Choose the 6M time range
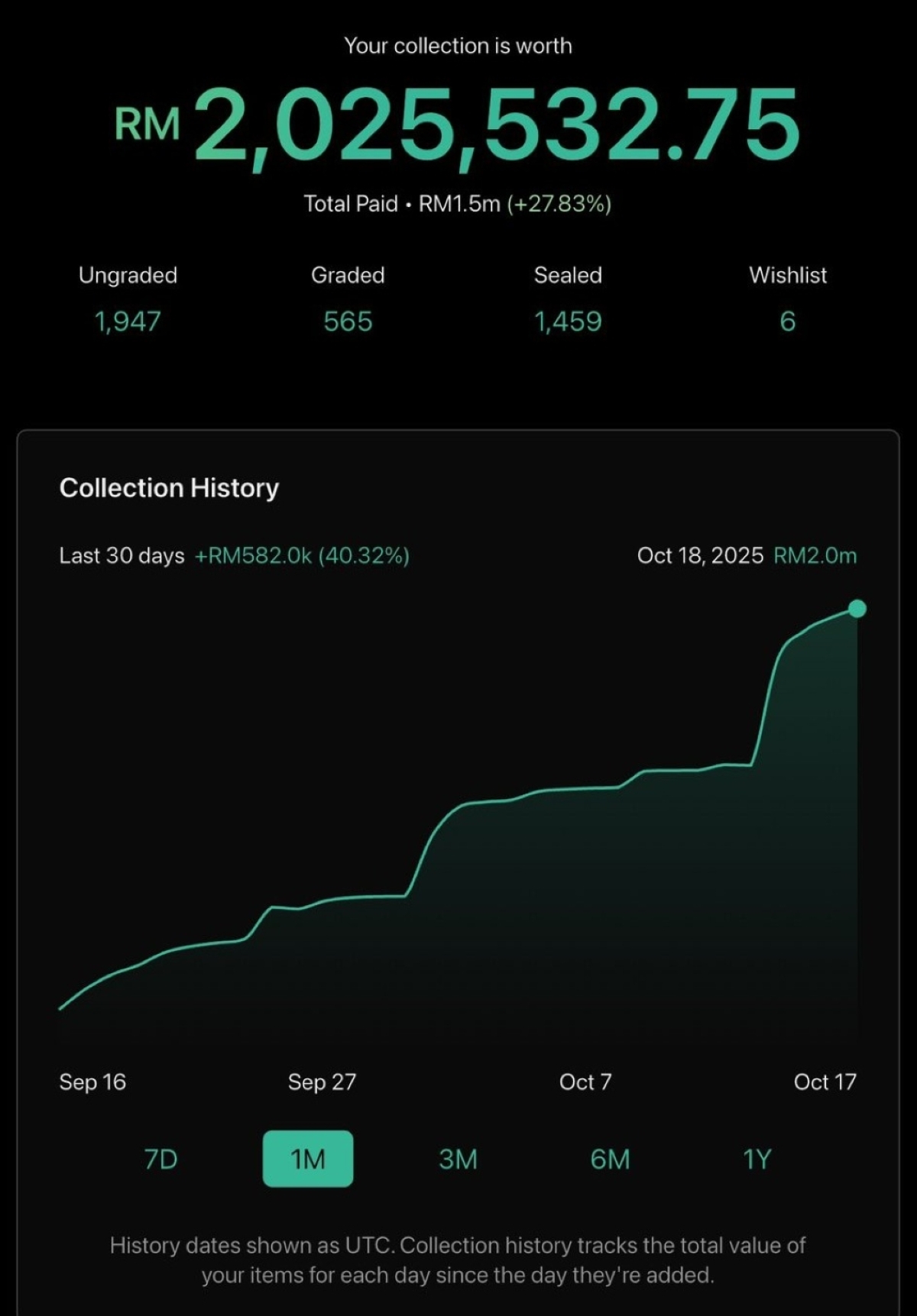Image resolution: width=917 pixels, height=1316 pixels. (610, 1159)
